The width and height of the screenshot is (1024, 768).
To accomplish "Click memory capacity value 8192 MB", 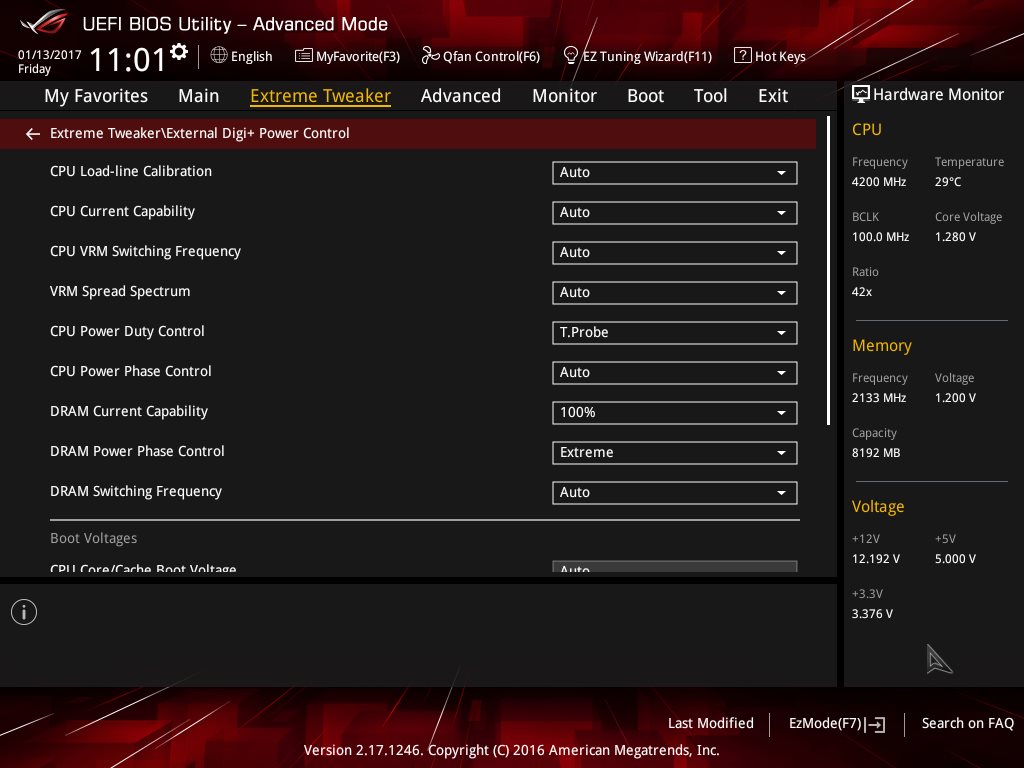I will pos(876,453).
